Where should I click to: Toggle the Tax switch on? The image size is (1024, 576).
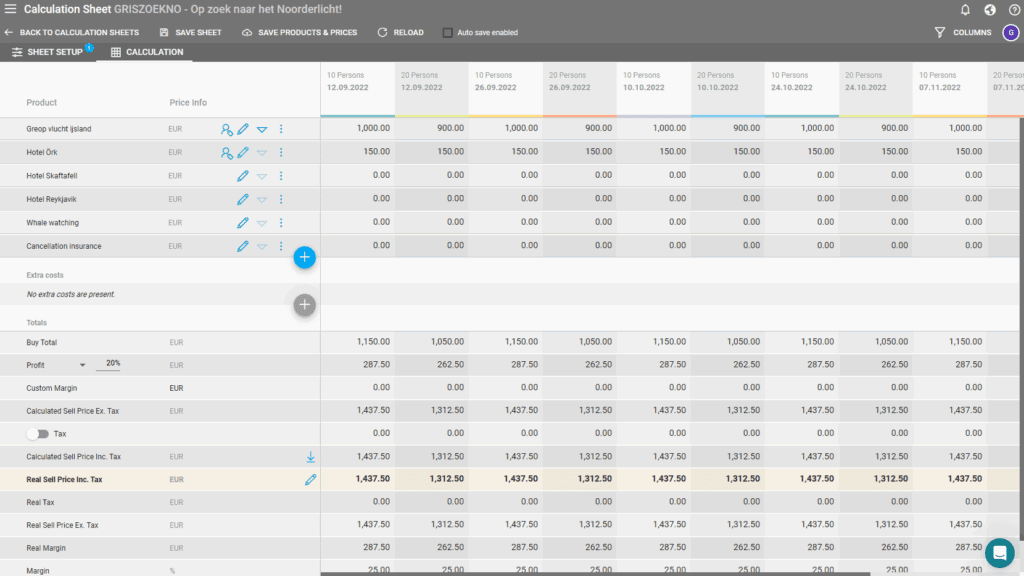38,434
